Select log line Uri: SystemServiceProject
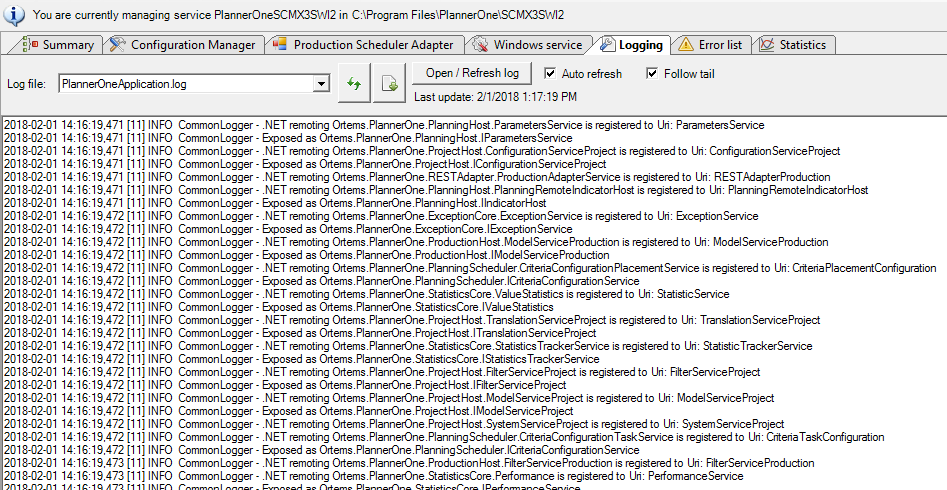The image size is (947, 490). tap(394, 424)
